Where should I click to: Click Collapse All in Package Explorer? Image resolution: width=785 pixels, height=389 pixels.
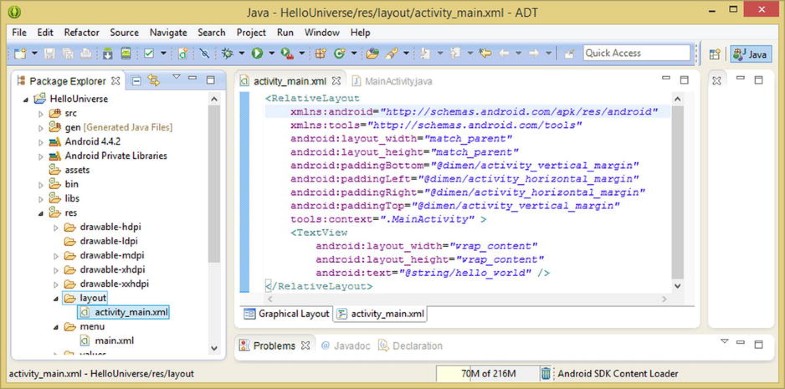pyautogui.click(x=137, y=81)
